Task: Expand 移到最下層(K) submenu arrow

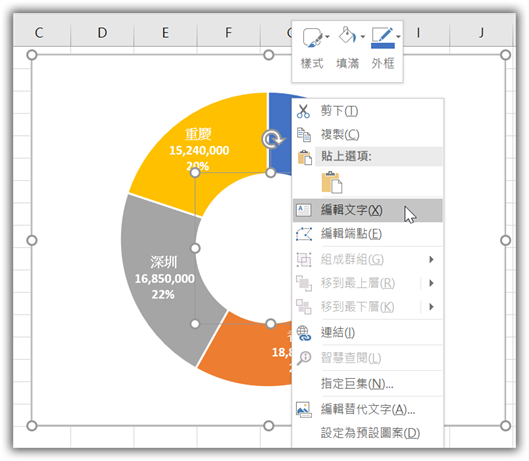Action: click(x=431, y=307)
